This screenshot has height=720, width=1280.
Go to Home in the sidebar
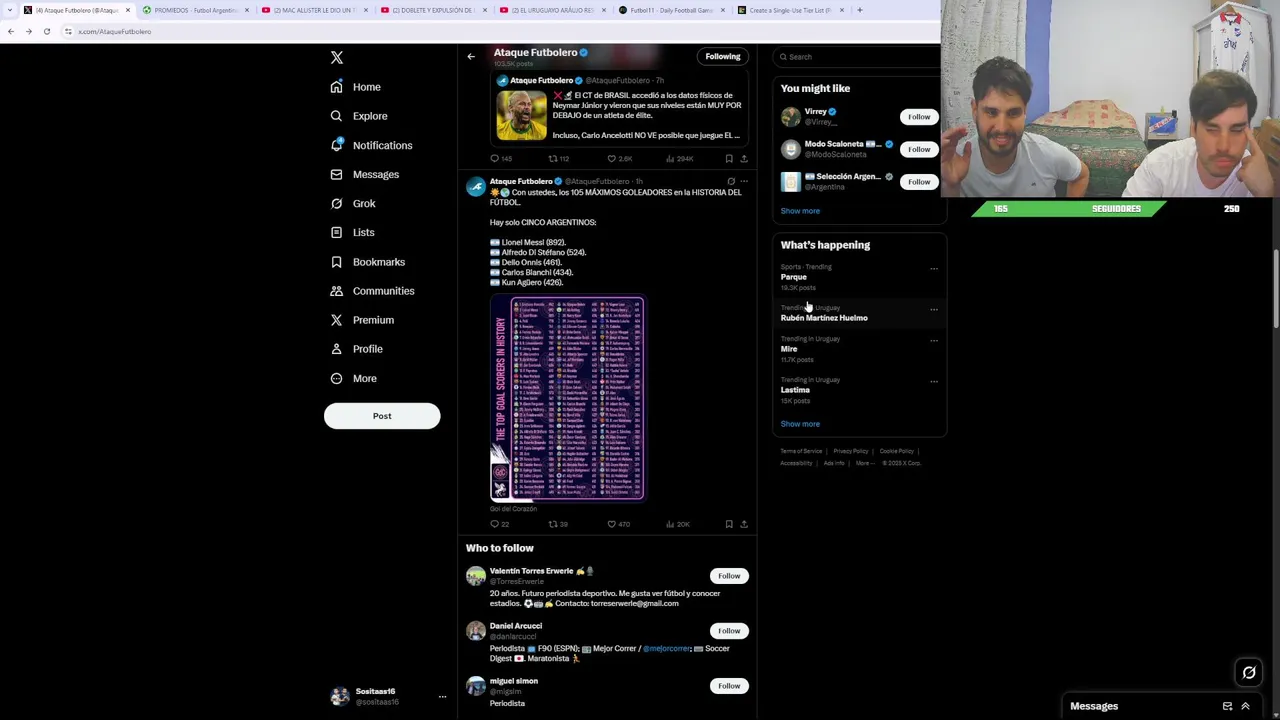(356, 87)
